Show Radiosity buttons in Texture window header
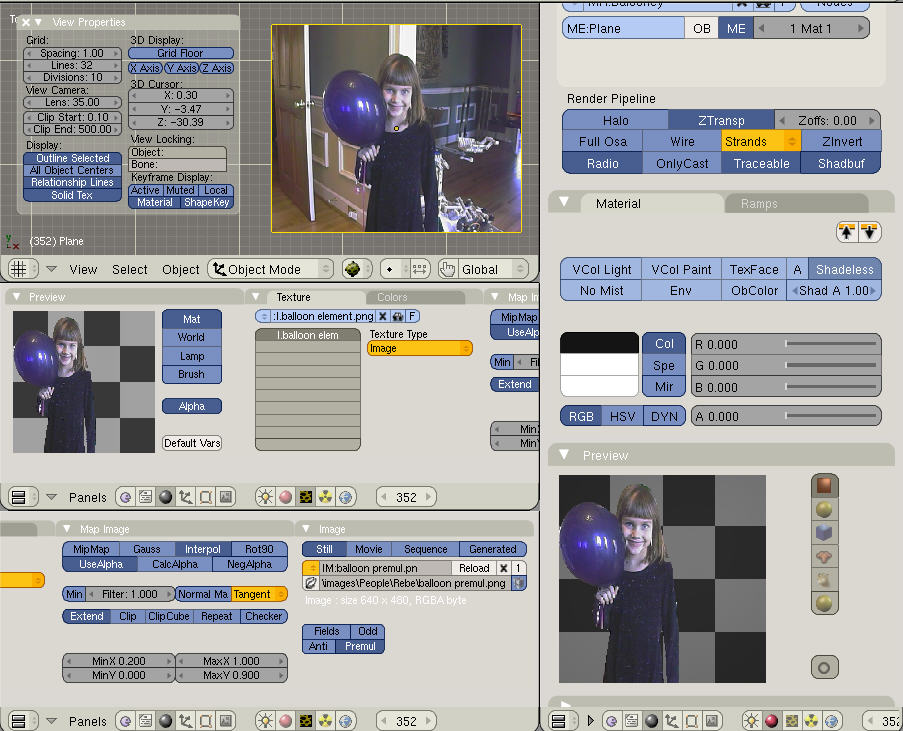The image size is (903, 731). (325, 497)
